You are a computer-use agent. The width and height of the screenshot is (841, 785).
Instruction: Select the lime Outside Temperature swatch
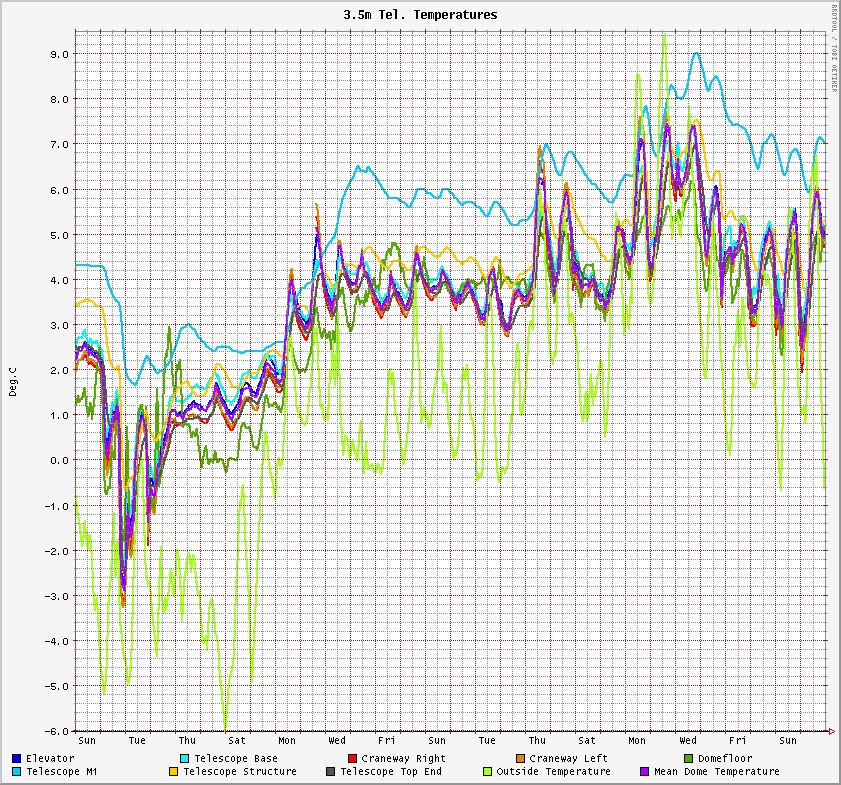(488, 772)
